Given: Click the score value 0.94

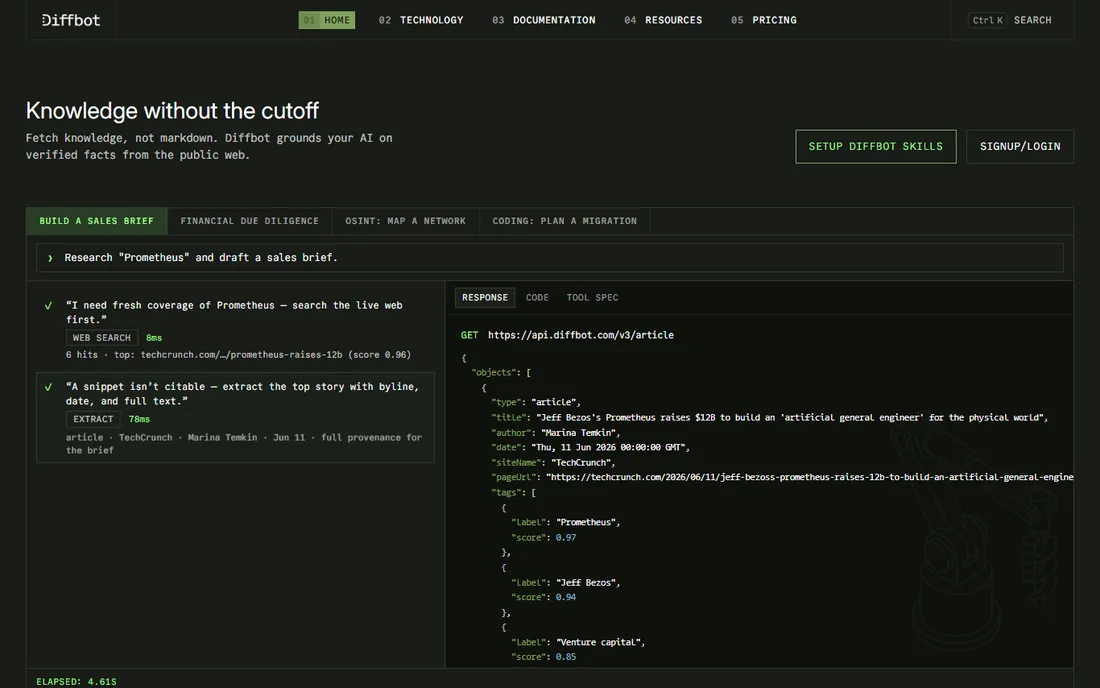Looking at the screenshot, I should (565, 598).
